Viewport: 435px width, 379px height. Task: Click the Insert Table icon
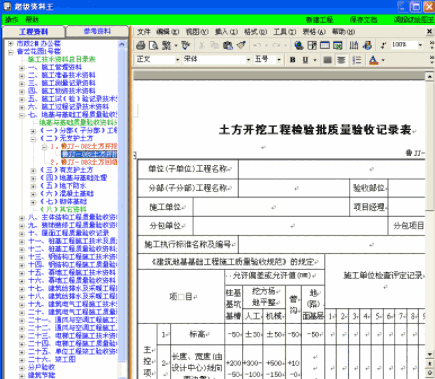pyautogui.click(x=325, y=45)
